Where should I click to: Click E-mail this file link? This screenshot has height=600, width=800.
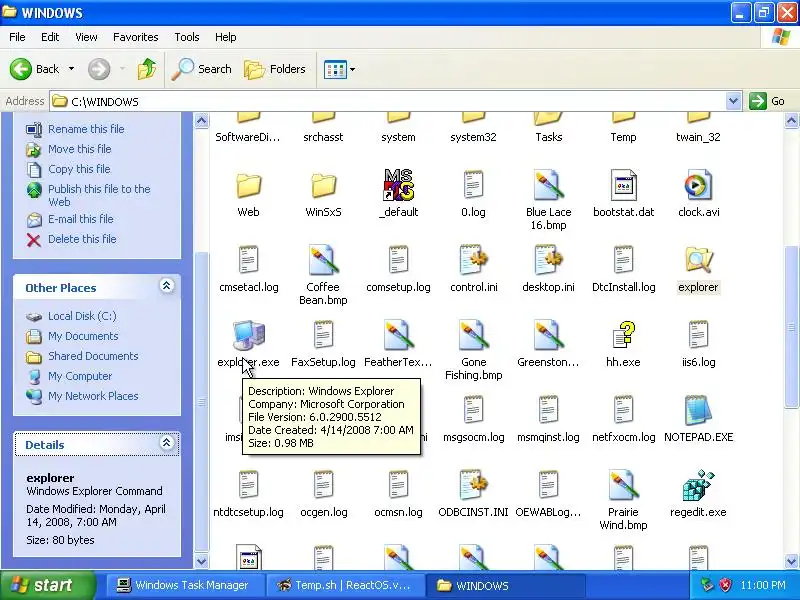(81, 219)
